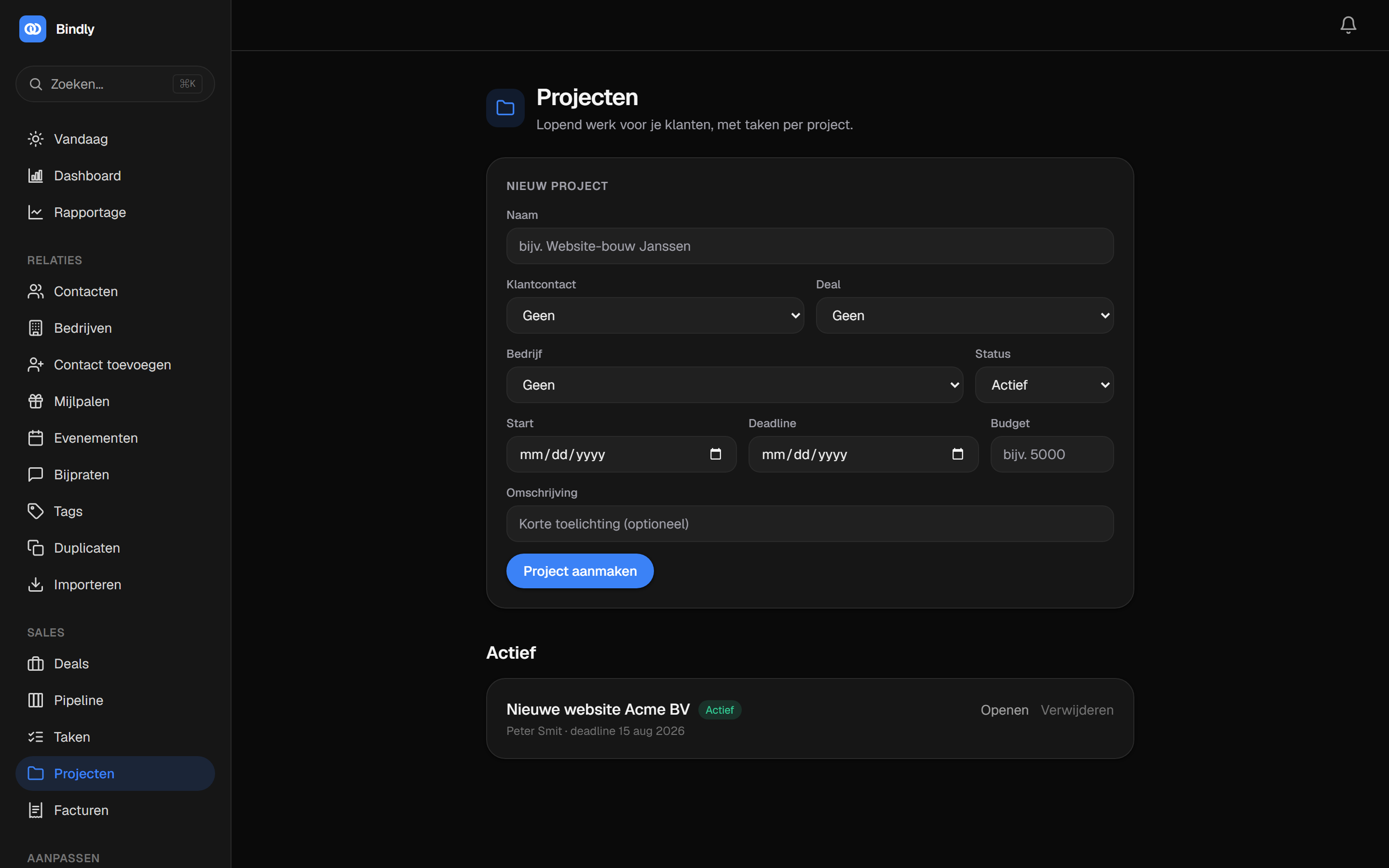Focus the Budget input field
Image resolution: width=1389 pixels, height=868 pixels.
tap(1051, 454)
